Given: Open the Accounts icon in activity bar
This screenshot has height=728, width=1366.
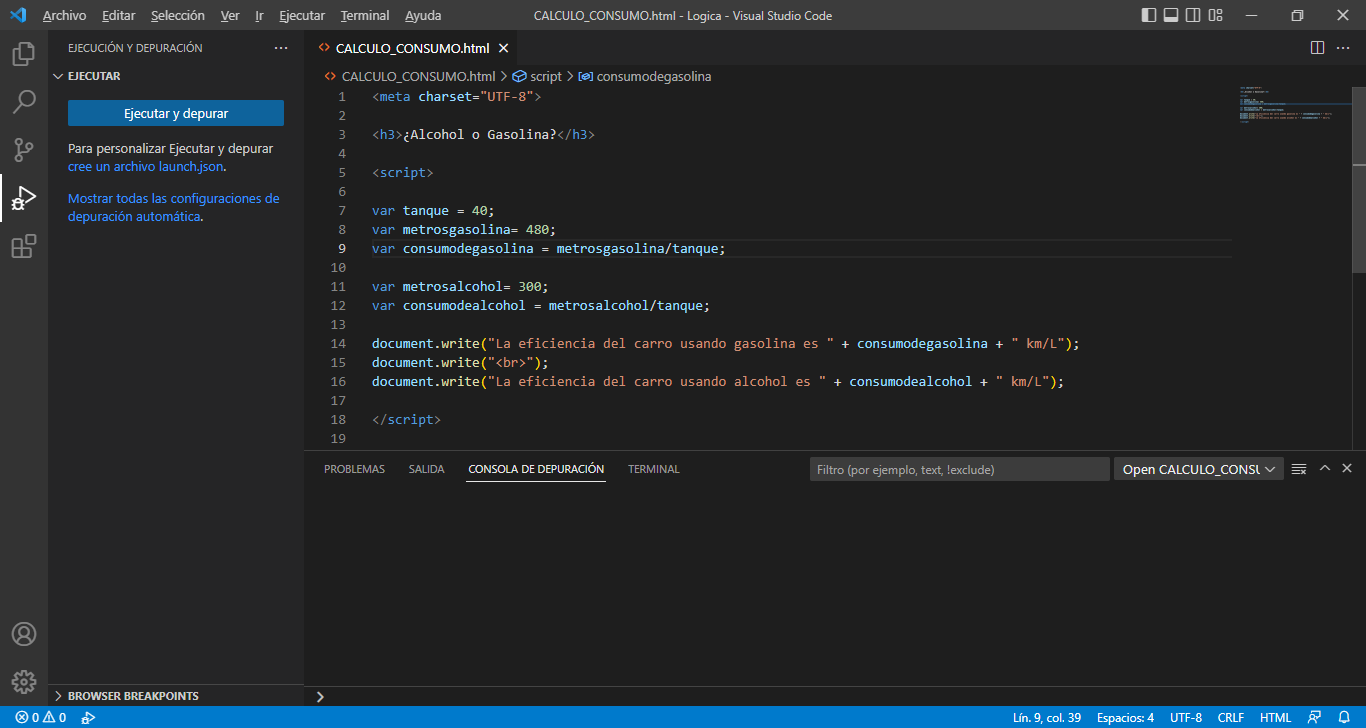Looking at the screenshot, I should (x=24, y=634).
